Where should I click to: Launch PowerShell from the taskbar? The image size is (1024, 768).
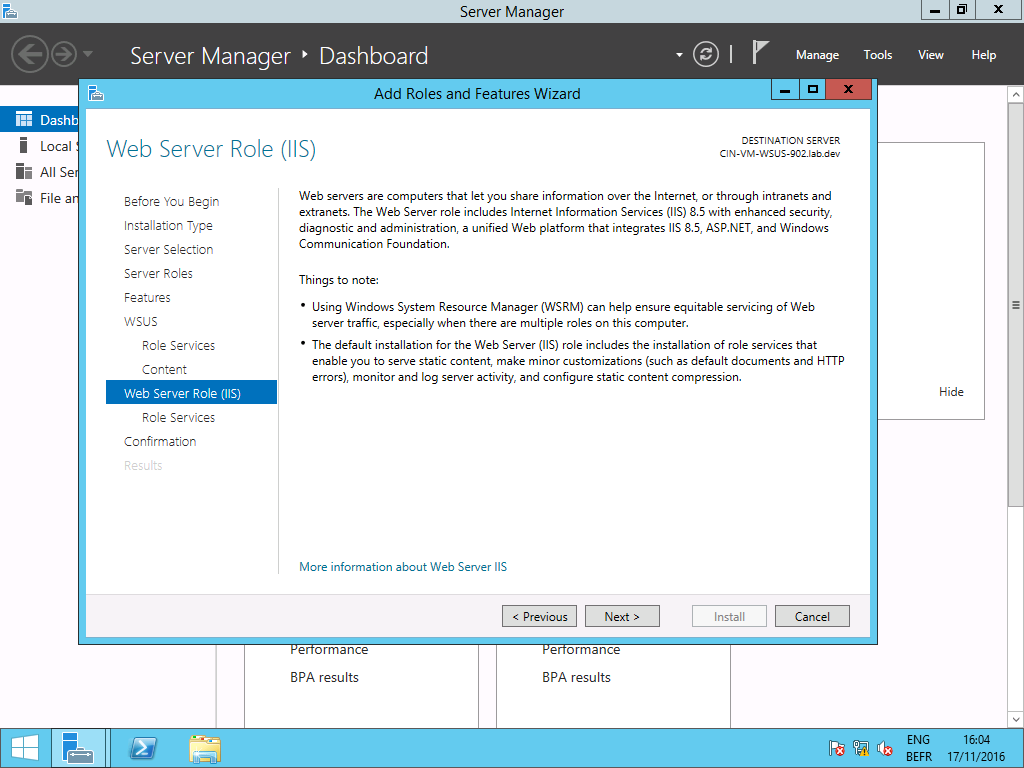(x=143, y=748)
